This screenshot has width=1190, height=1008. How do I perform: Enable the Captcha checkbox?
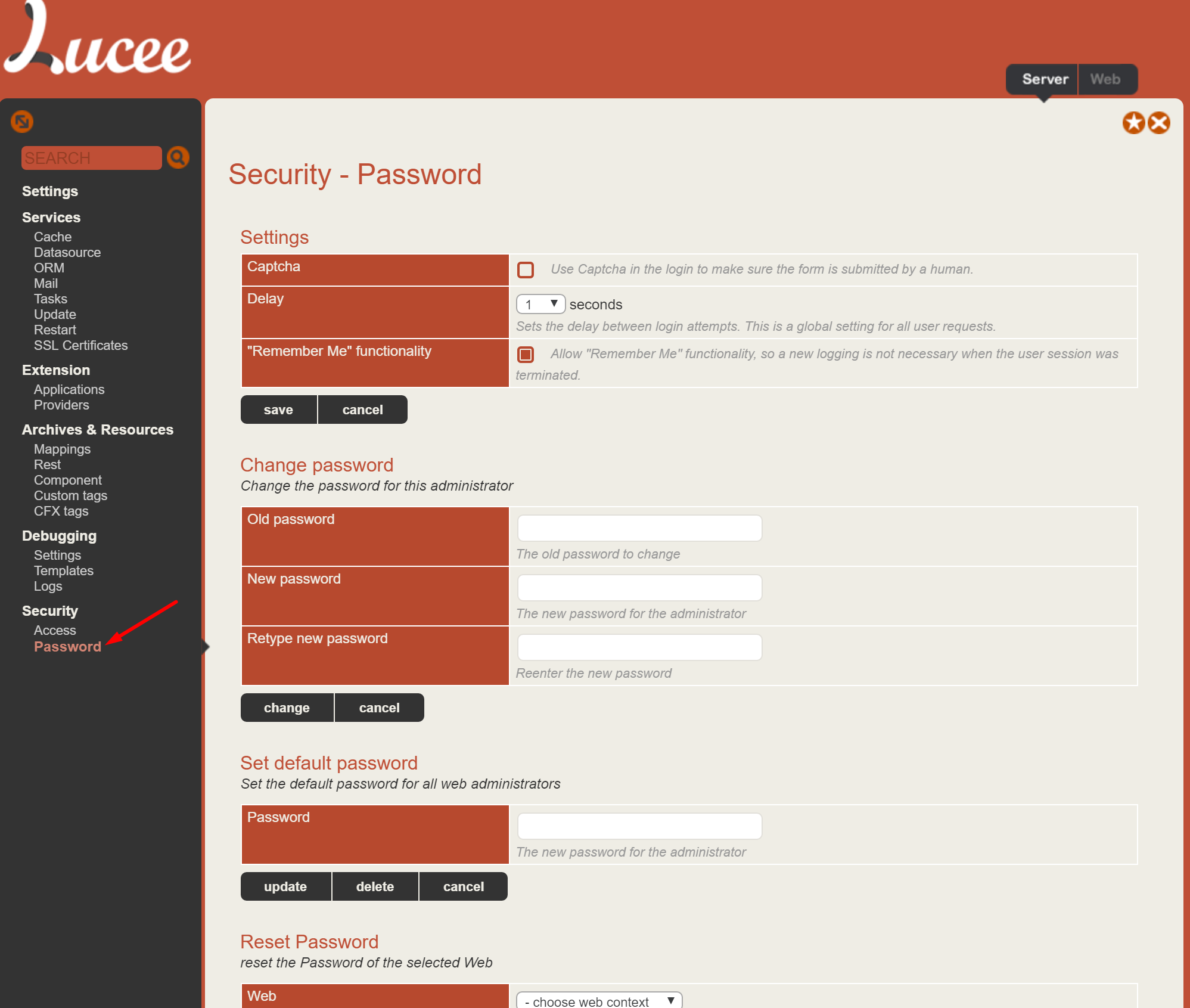(526, 270)
